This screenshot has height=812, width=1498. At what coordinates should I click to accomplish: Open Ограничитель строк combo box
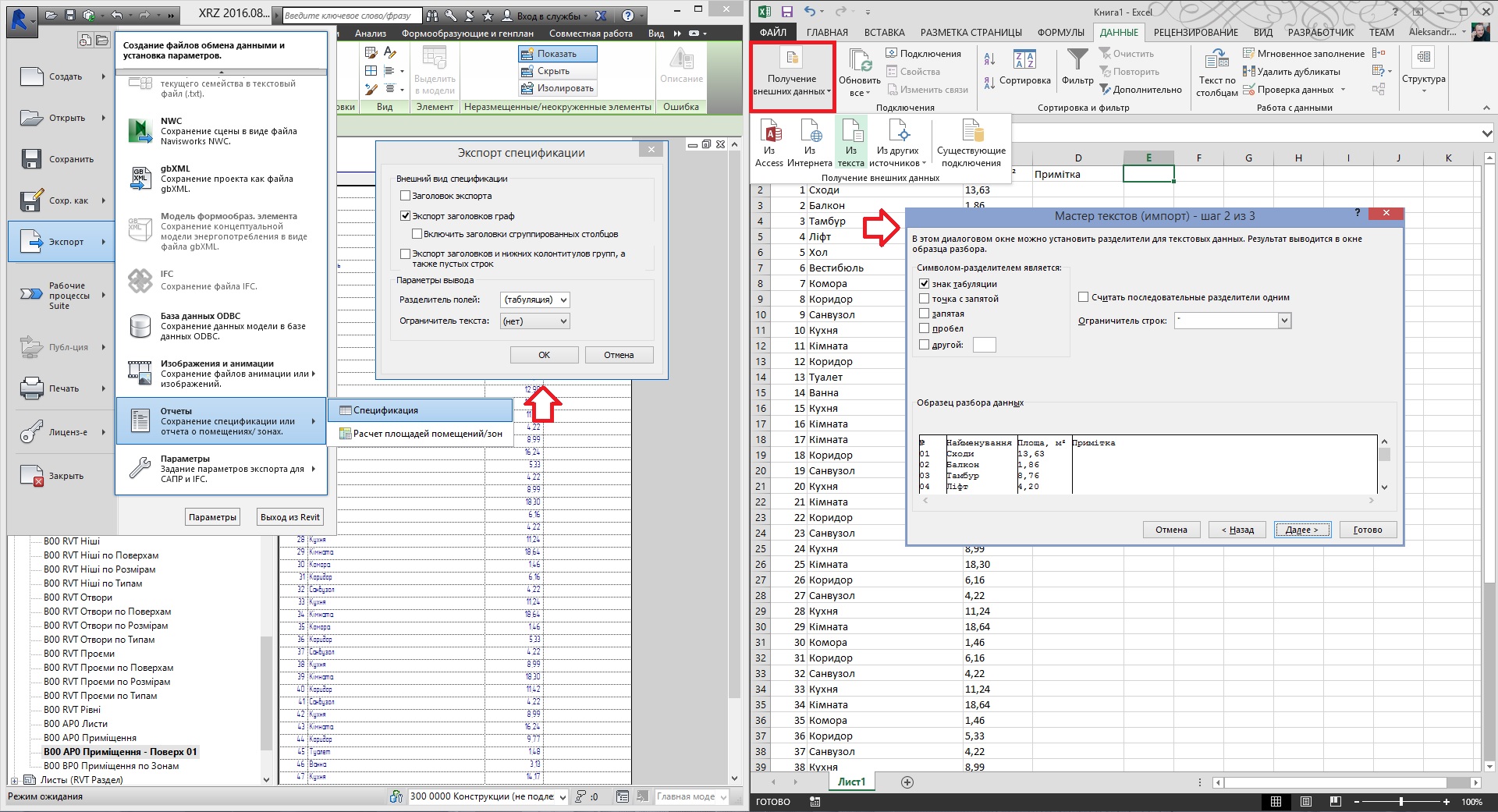tap(1233, 321)
